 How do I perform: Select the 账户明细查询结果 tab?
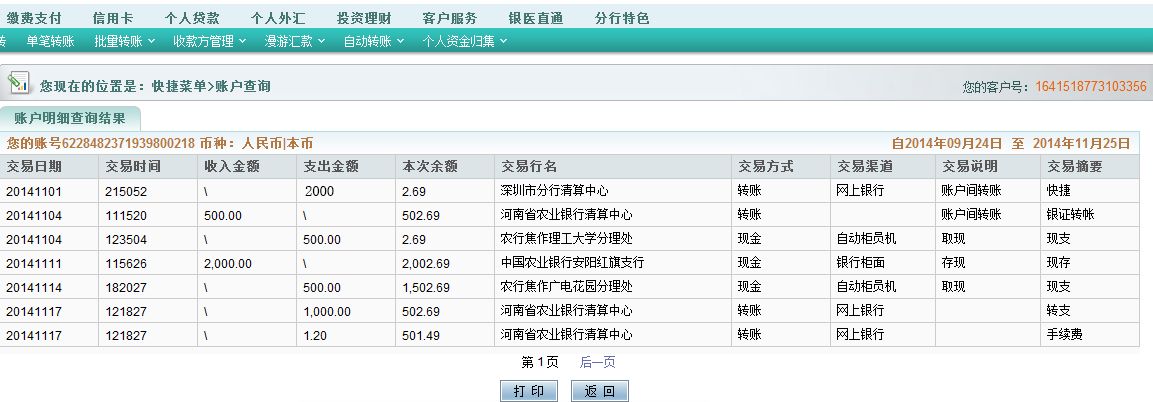pyautogui.click(x=70, y=118)
